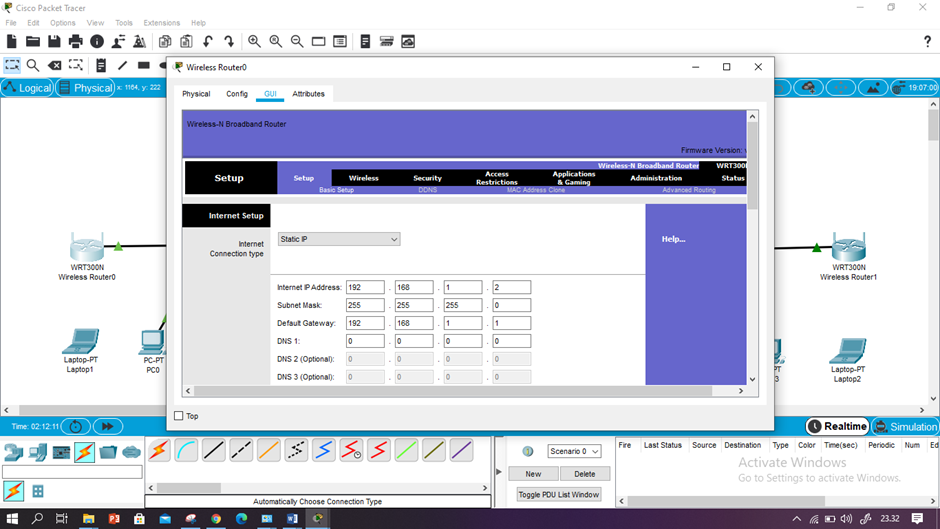
Task: Open the Wireless router menu tab
Action: tap(363, 178)
